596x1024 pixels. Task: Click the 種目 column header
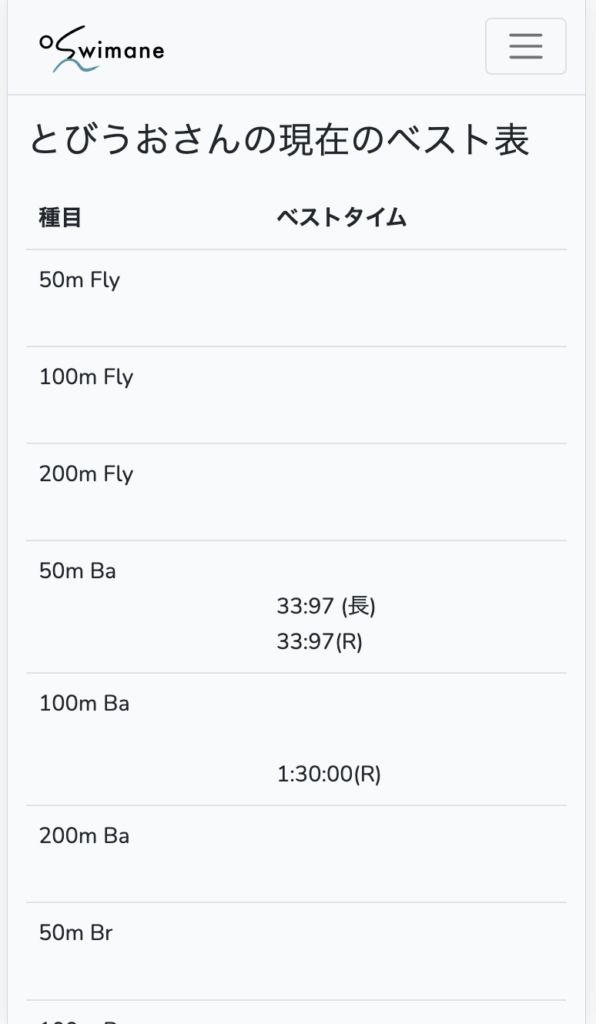[x=60, y=217]
